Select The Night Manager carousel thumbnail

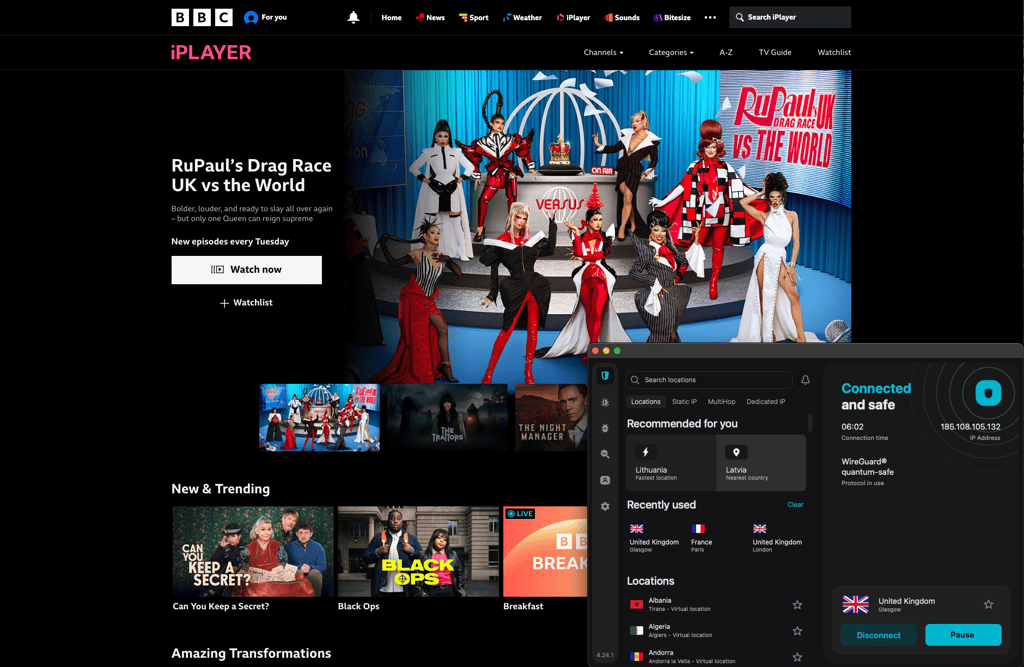551,417
